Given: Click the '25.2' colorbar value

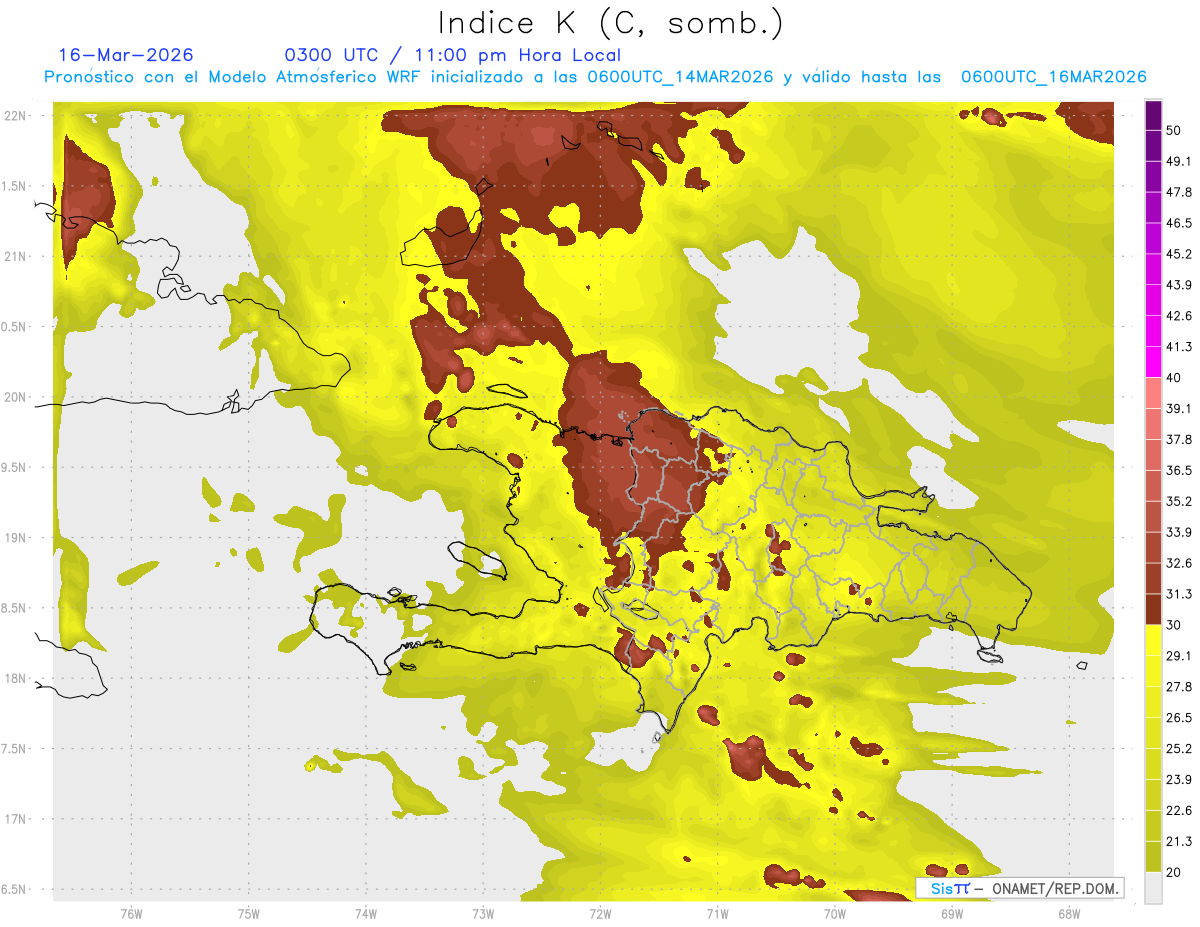Looking at the screenshot, I should click(x=1179, y=749).
